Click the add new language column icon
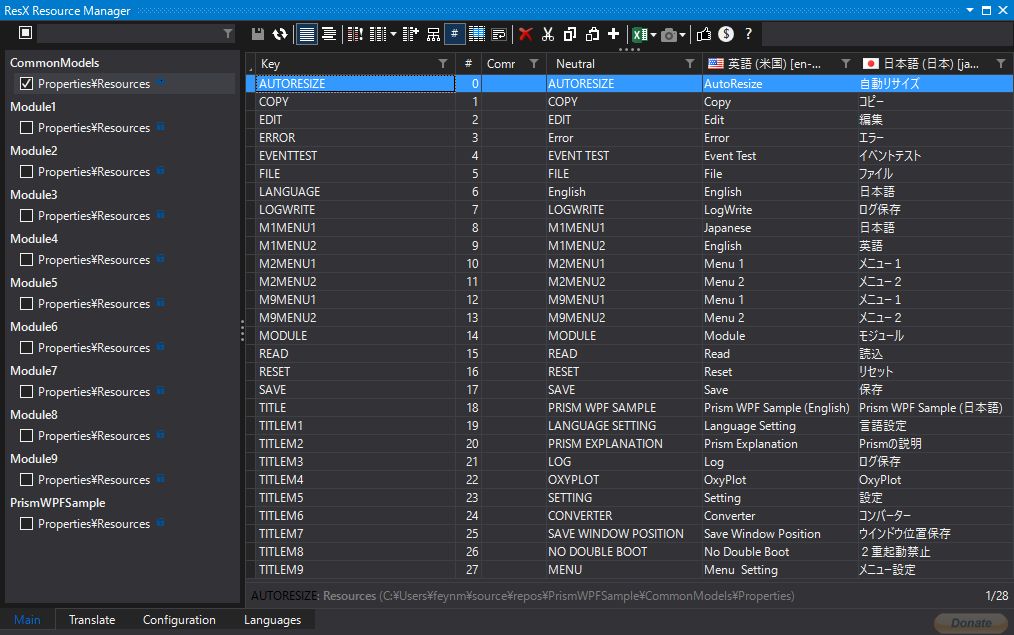The width and height of the screenshot is (1014, 635). click(x=411, y=34)
